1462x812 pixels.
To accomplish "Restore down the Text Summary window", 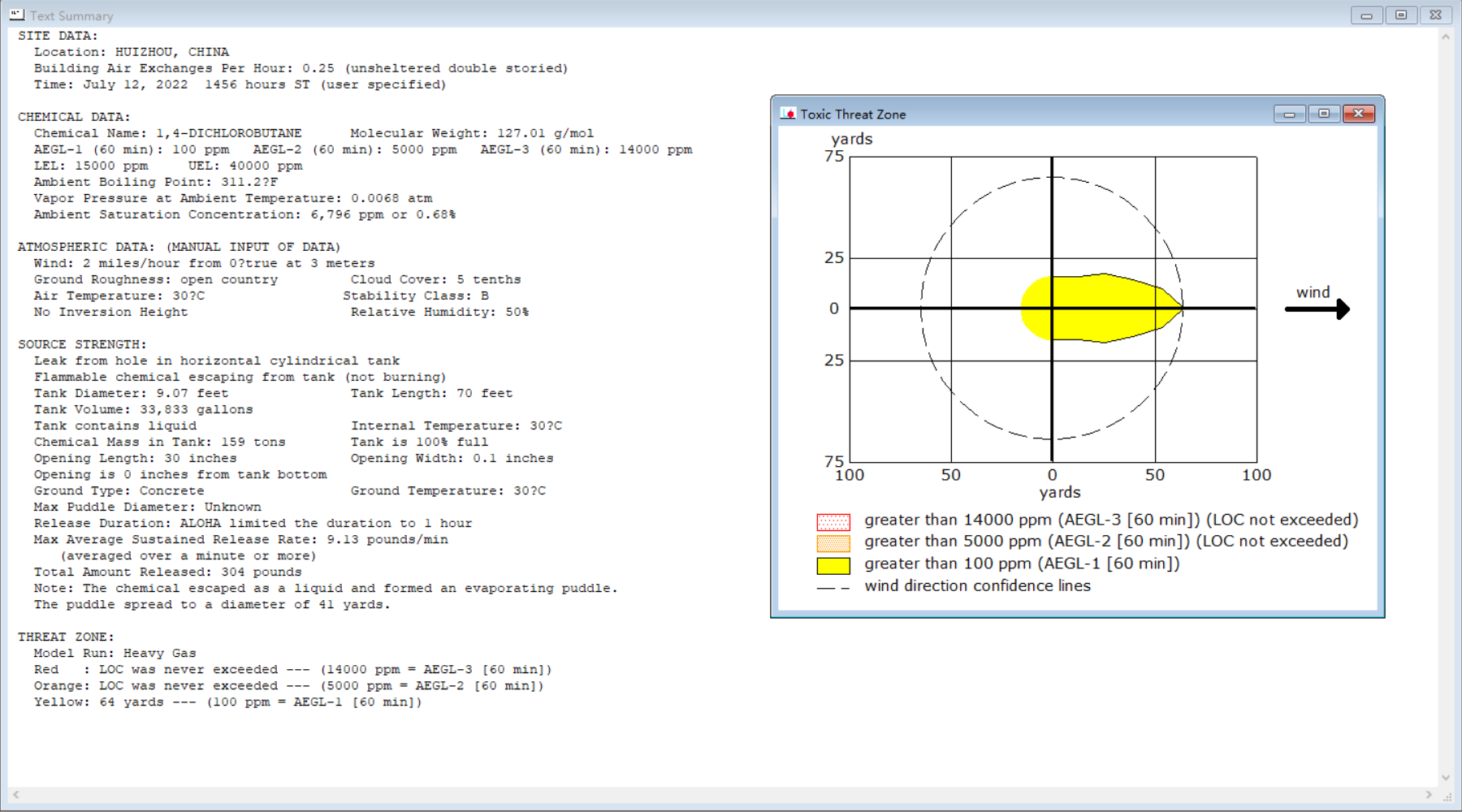I will click(1402, 15).
